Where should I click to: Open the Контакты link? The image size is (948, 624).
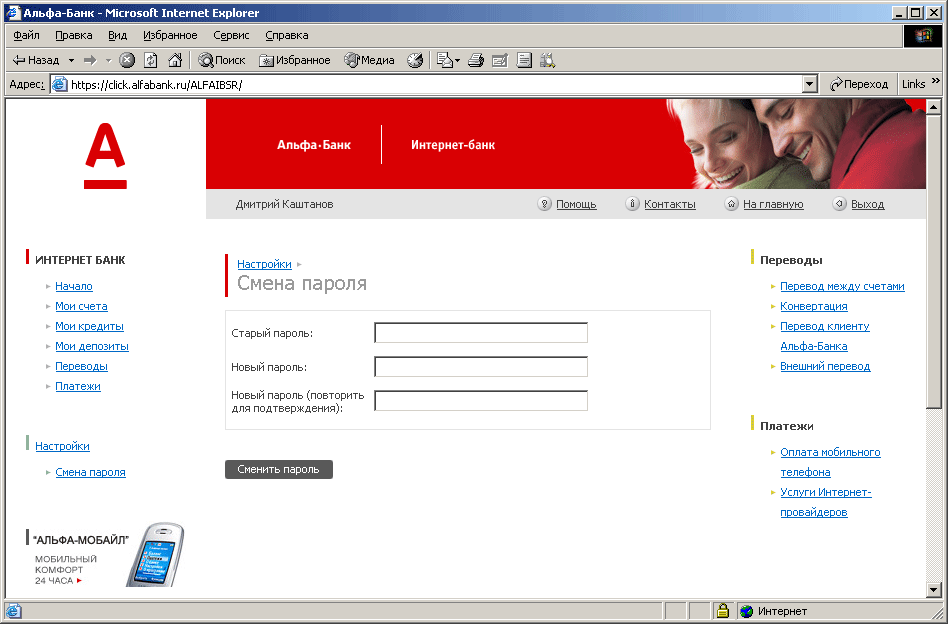point(670,204)
